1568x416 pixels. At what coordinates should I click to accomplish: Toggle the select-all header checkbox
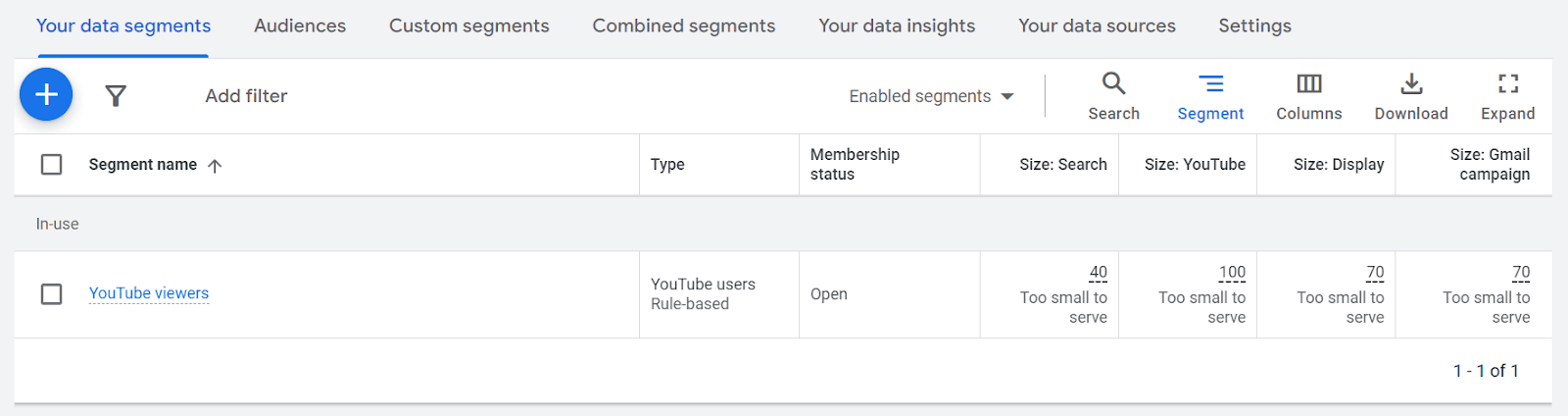pyautogui.click(x=52, y=165)
